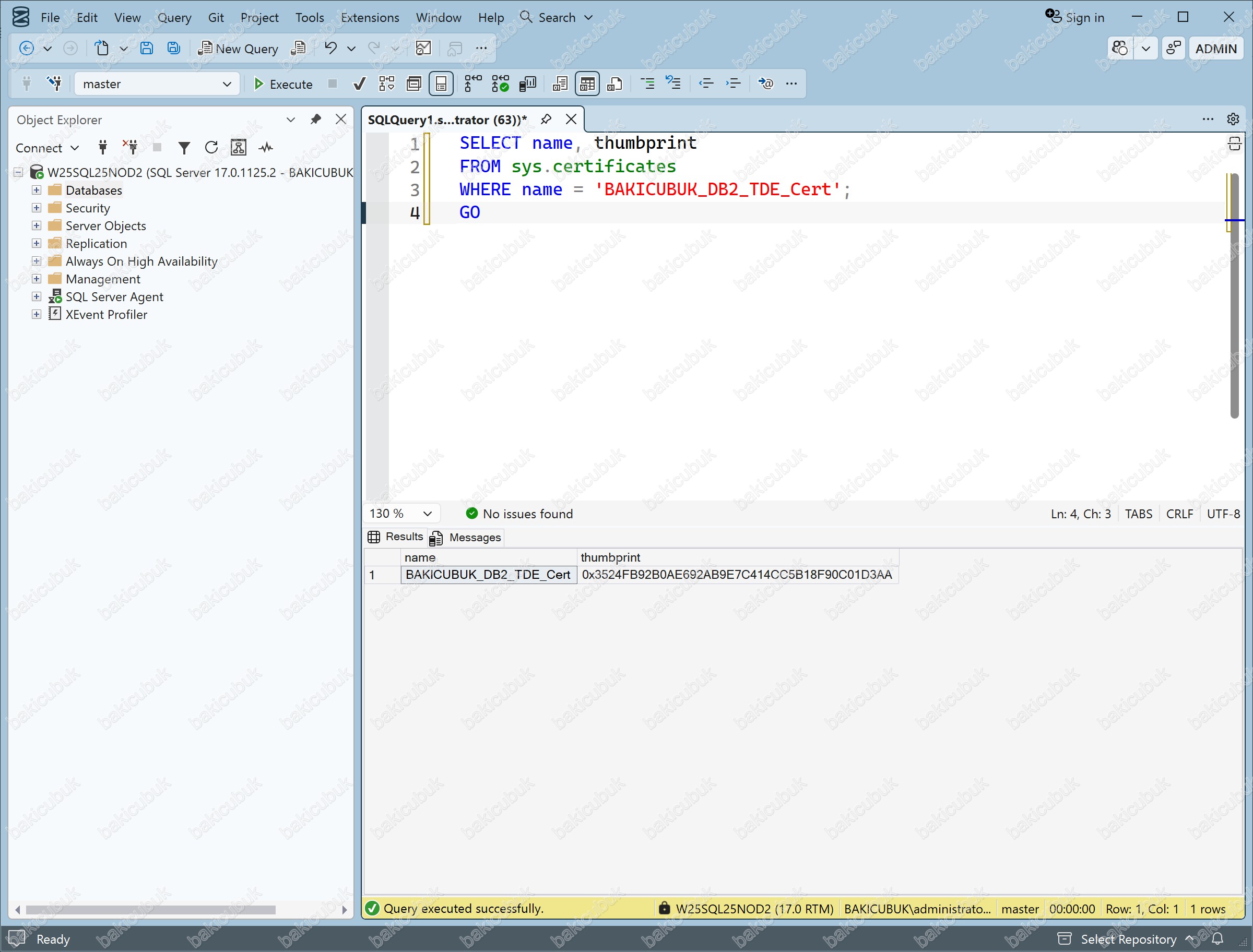Open the Tools menu

click(x=310, y=18)
